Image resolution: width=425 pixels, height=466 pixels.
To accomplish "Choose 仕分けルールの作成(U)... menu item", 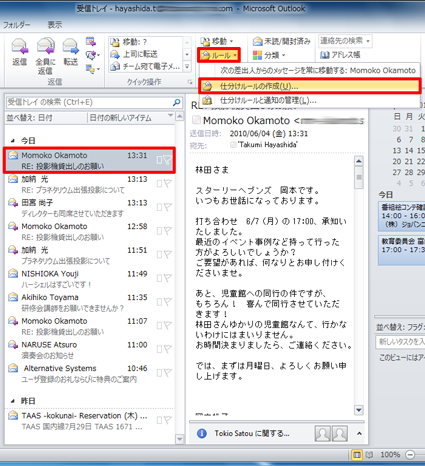I will click(310, 86).
